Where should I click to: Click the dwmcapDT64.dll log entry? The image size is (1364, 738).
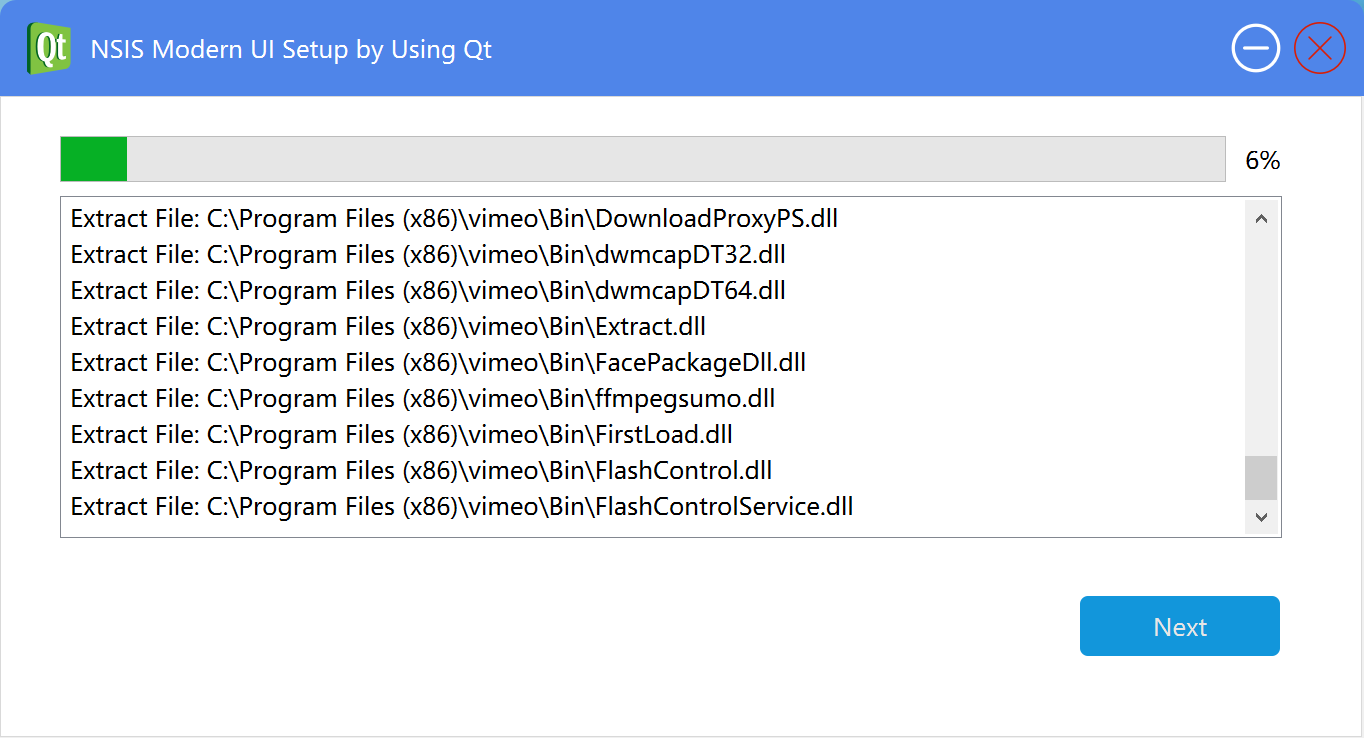[428, 290]
